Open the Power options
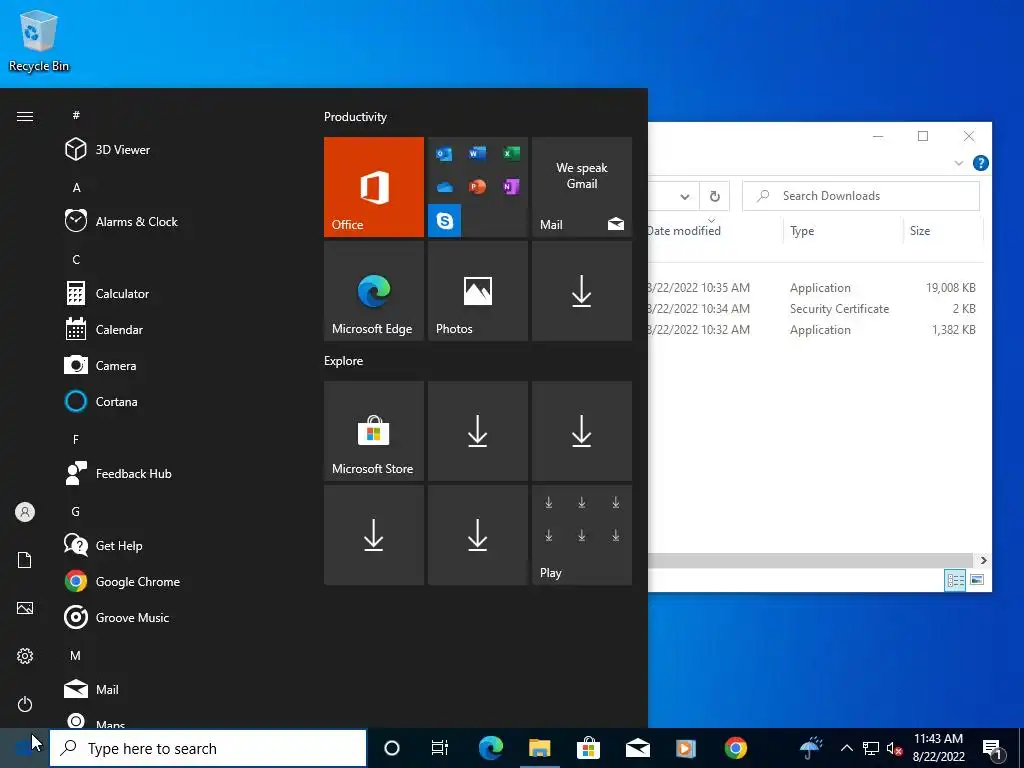The height and width of the screenshot is (768, 1024). pos(25,704)
